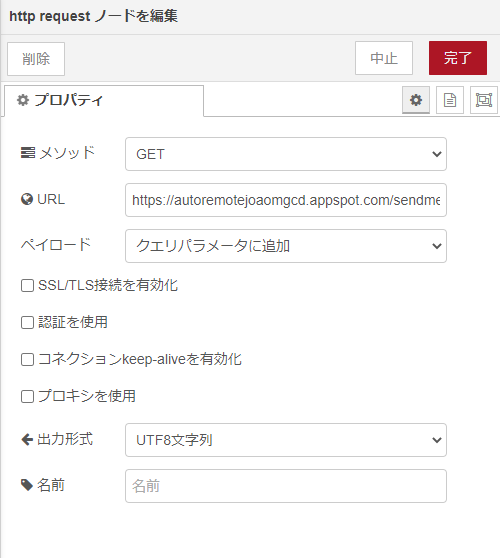This screenshot has width=500, height=558.
Task: Click the 完了 button
Action: pos(458,58)
